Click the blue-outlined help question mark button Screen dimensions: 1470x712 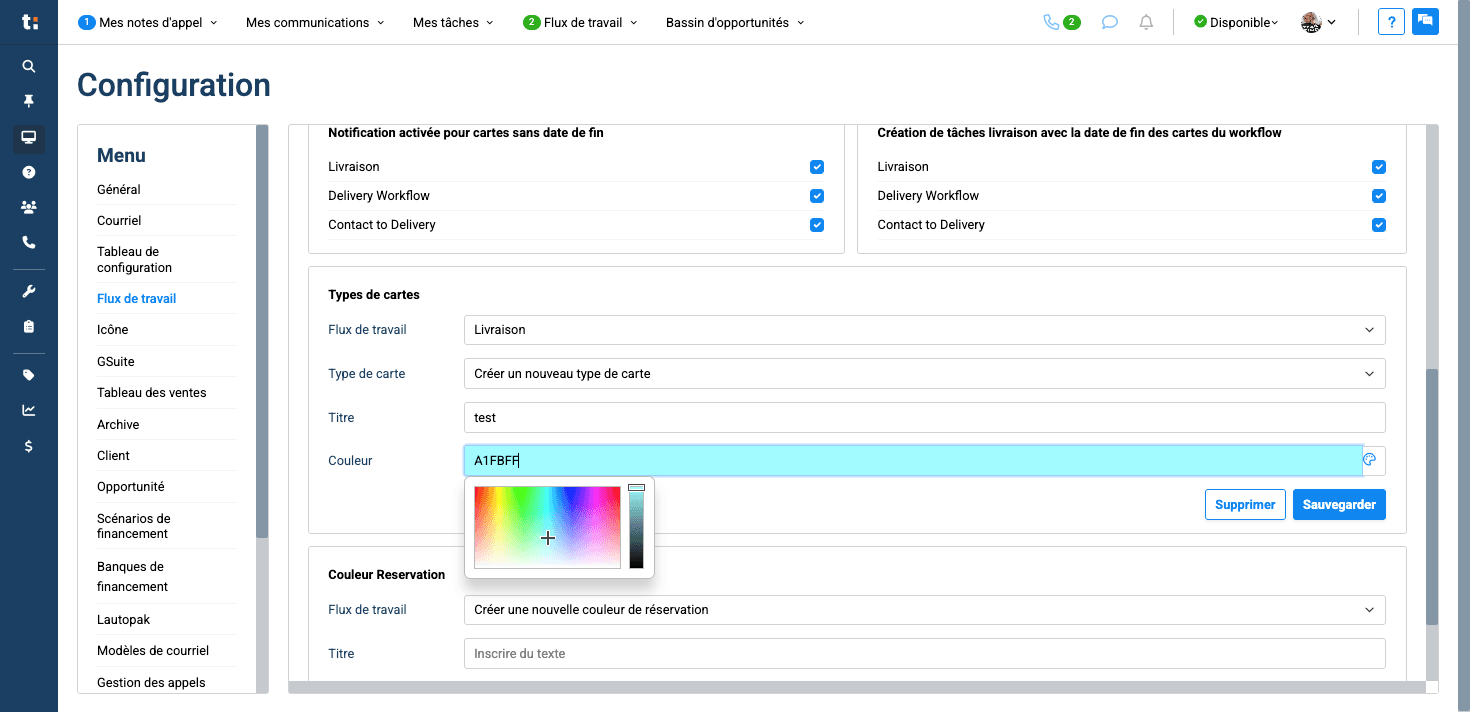[1391, 22]
